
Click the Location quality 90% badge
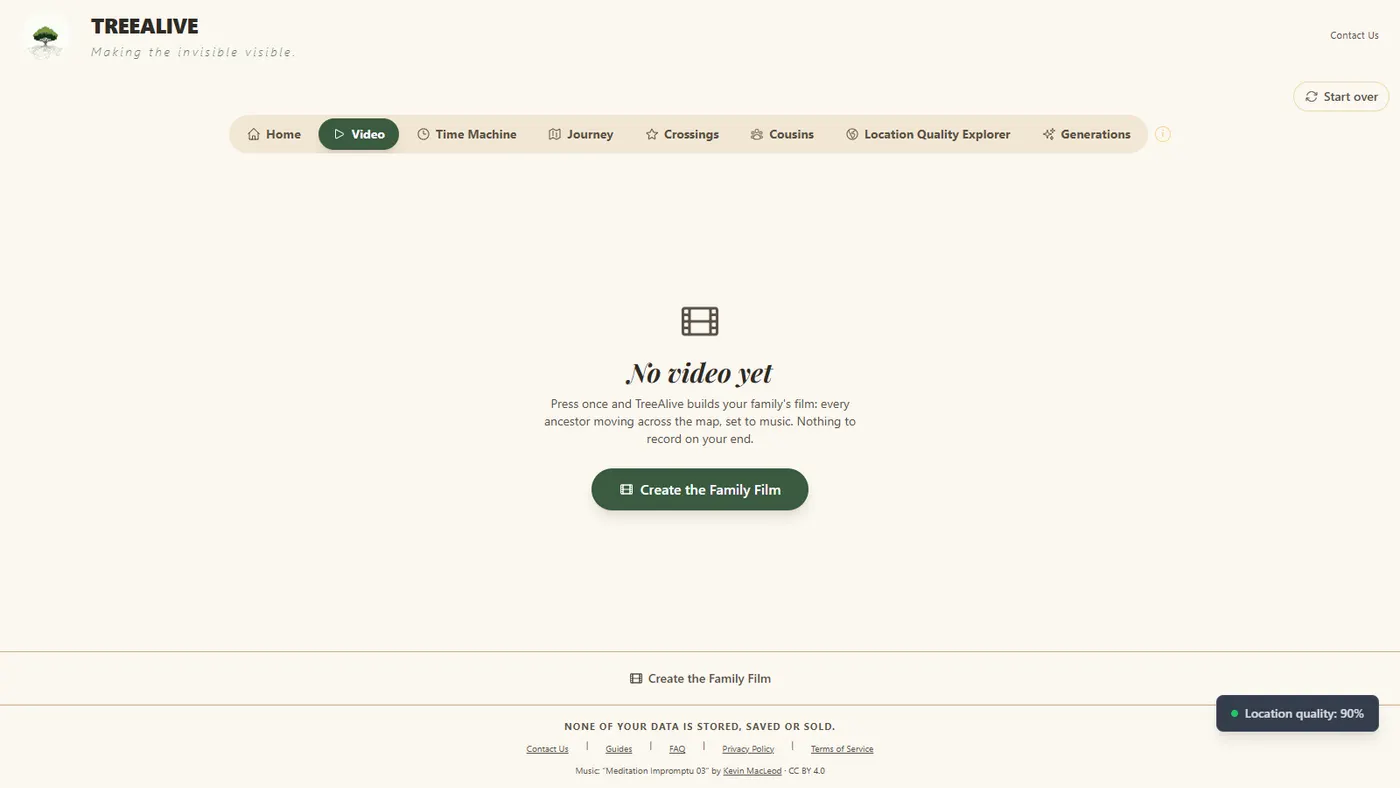point(1297,714)
